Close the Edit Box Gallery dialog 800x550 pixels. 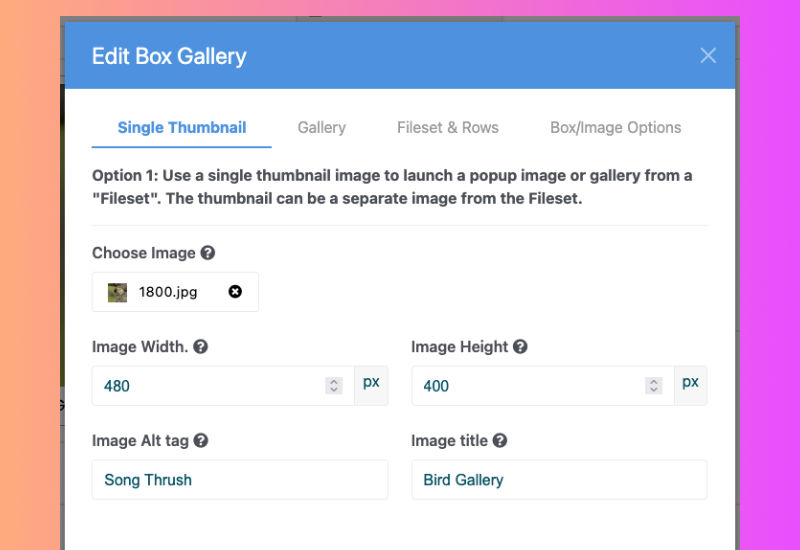pyautogui.click(x=708, y=56)
